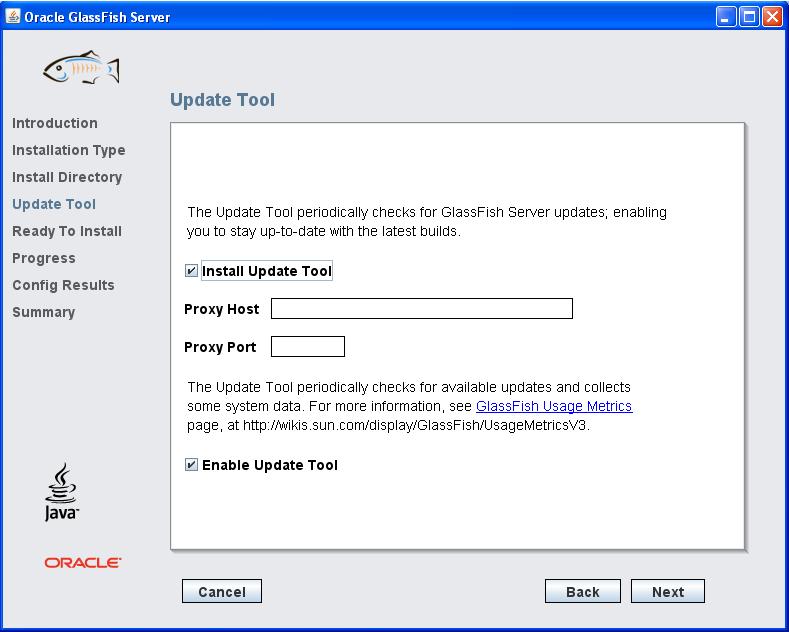Click the Install Update Tool label text
Viewport: 789px width, 632px height.
[x=267, y=271]
